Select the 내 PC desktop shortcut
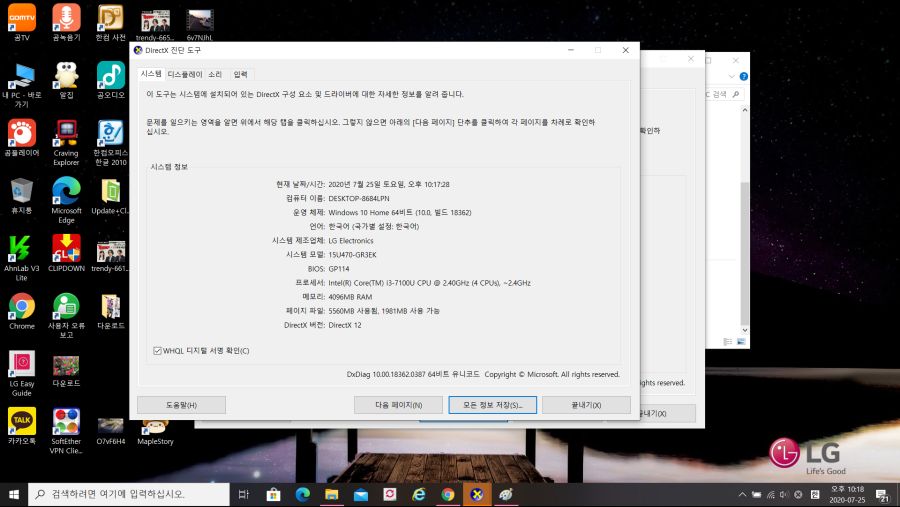900x507 pixels. pos(22,85)
